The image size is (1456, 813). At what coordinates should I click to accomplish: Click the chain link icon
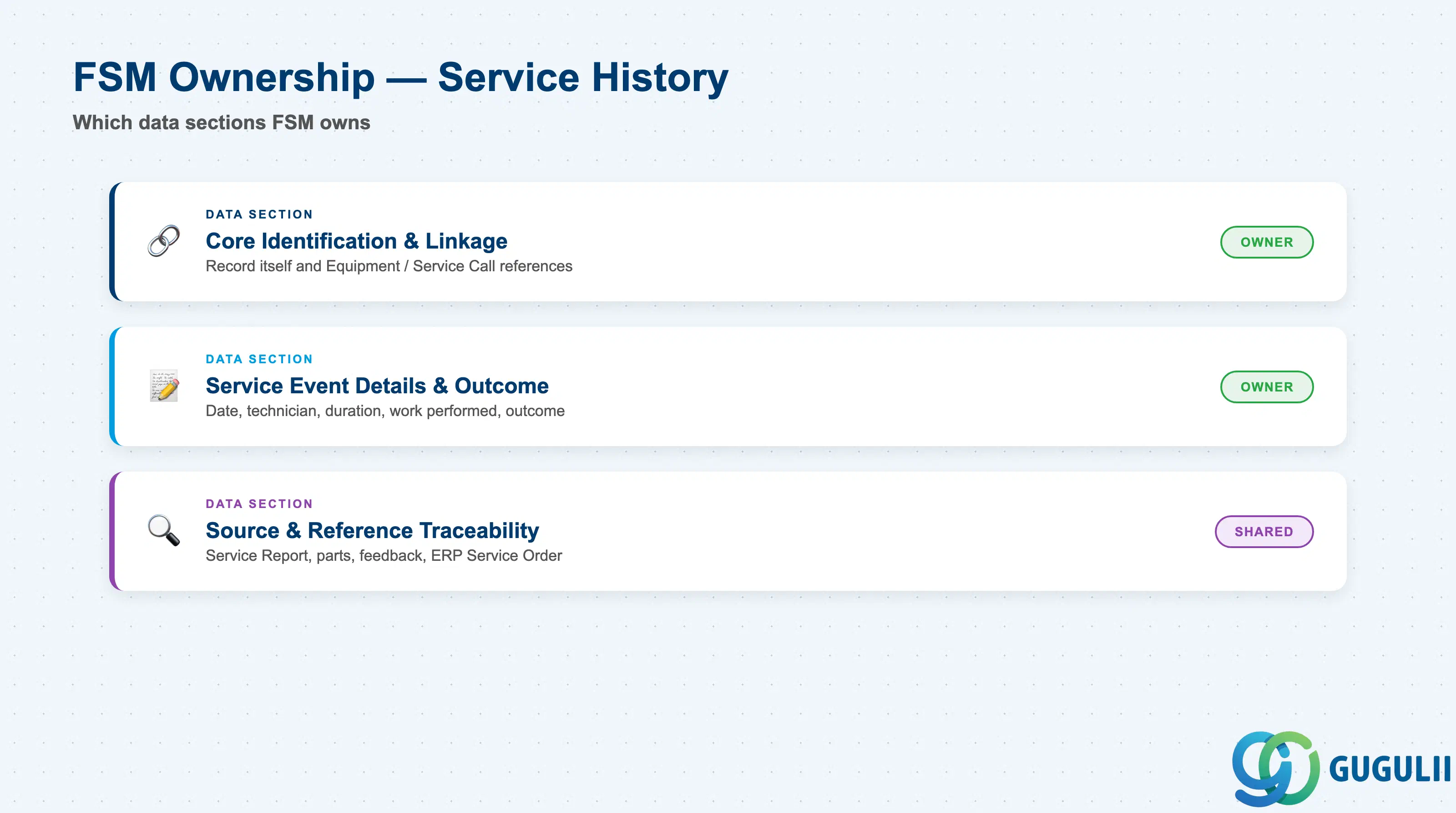pos(164,241)
